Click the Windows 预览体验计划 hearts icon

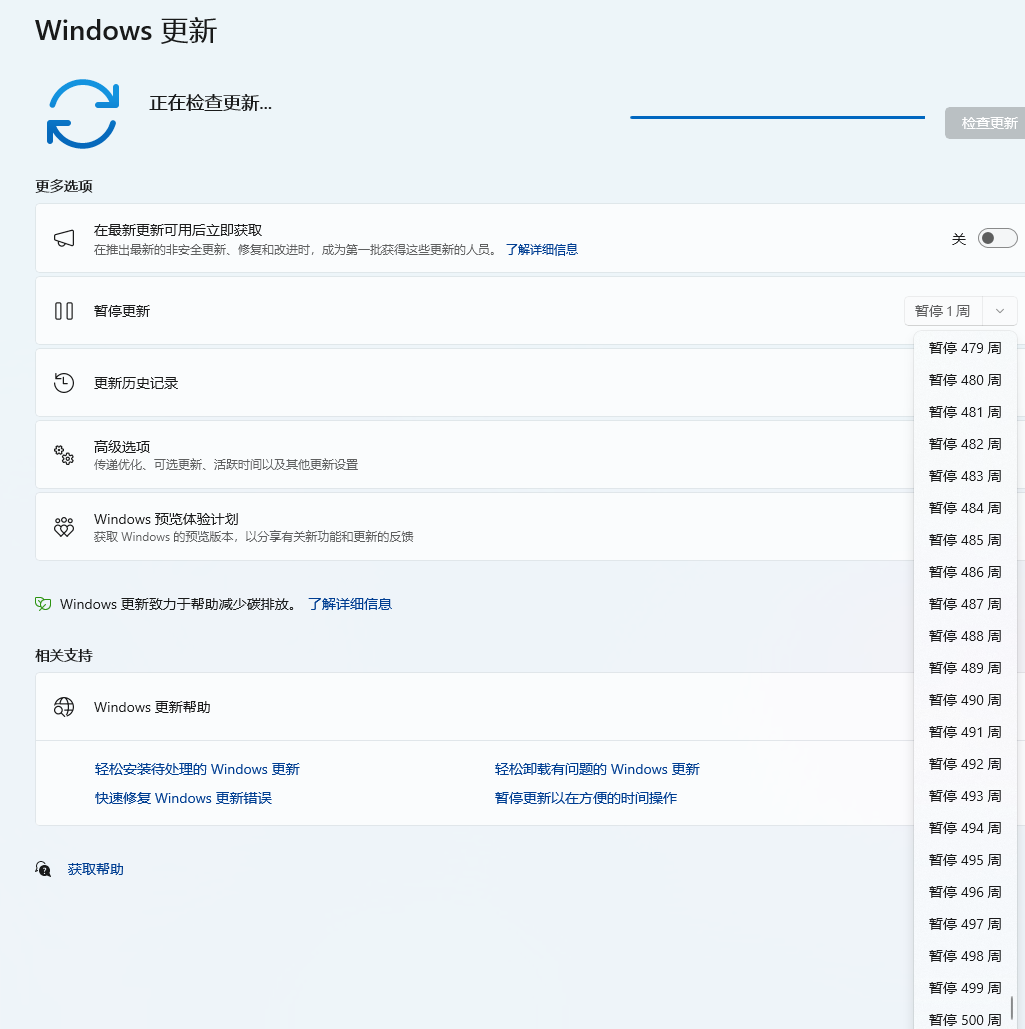(64, 527)
